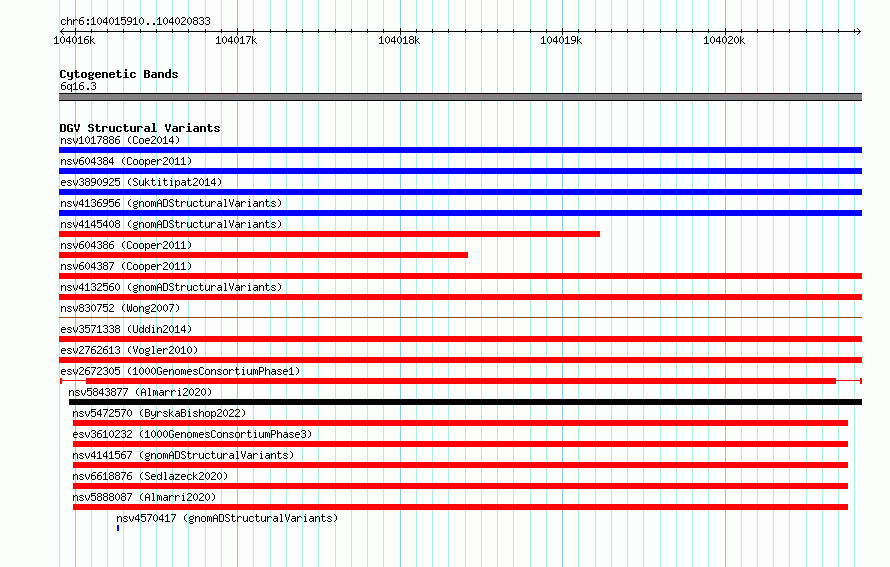Click the red bar under nsv604387
The image size is (890, 567).
[460, 276]
